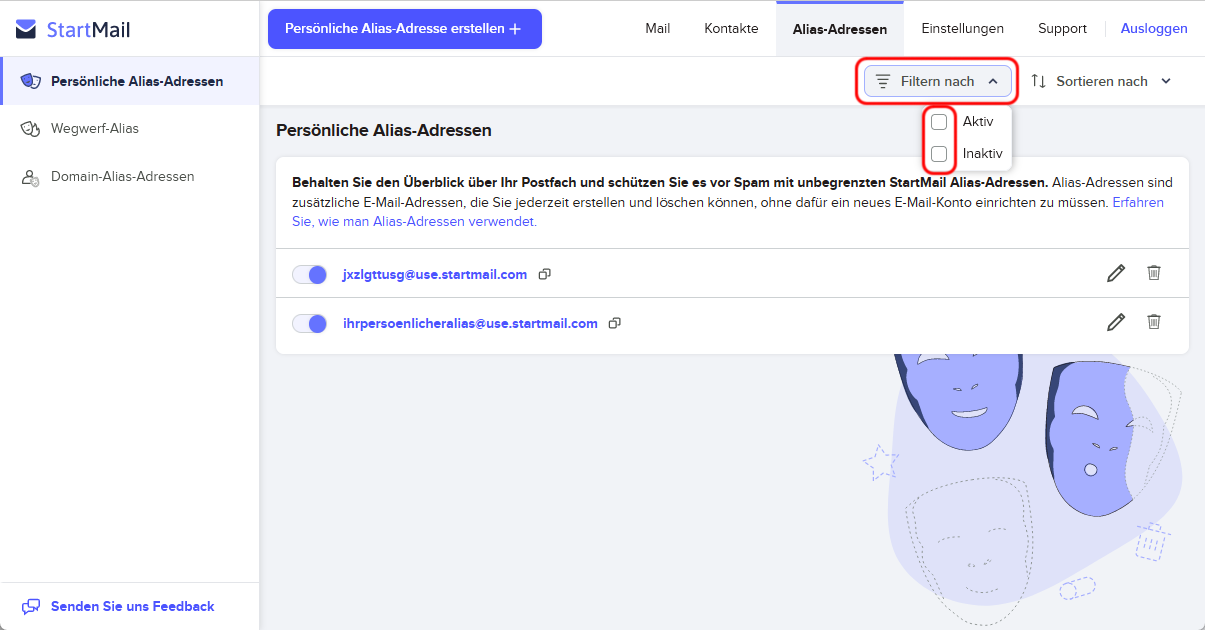Image resolution: width=1205 pixels, height=630 pixels.
Task: Open the Support tab
Action: [1062, 29]
